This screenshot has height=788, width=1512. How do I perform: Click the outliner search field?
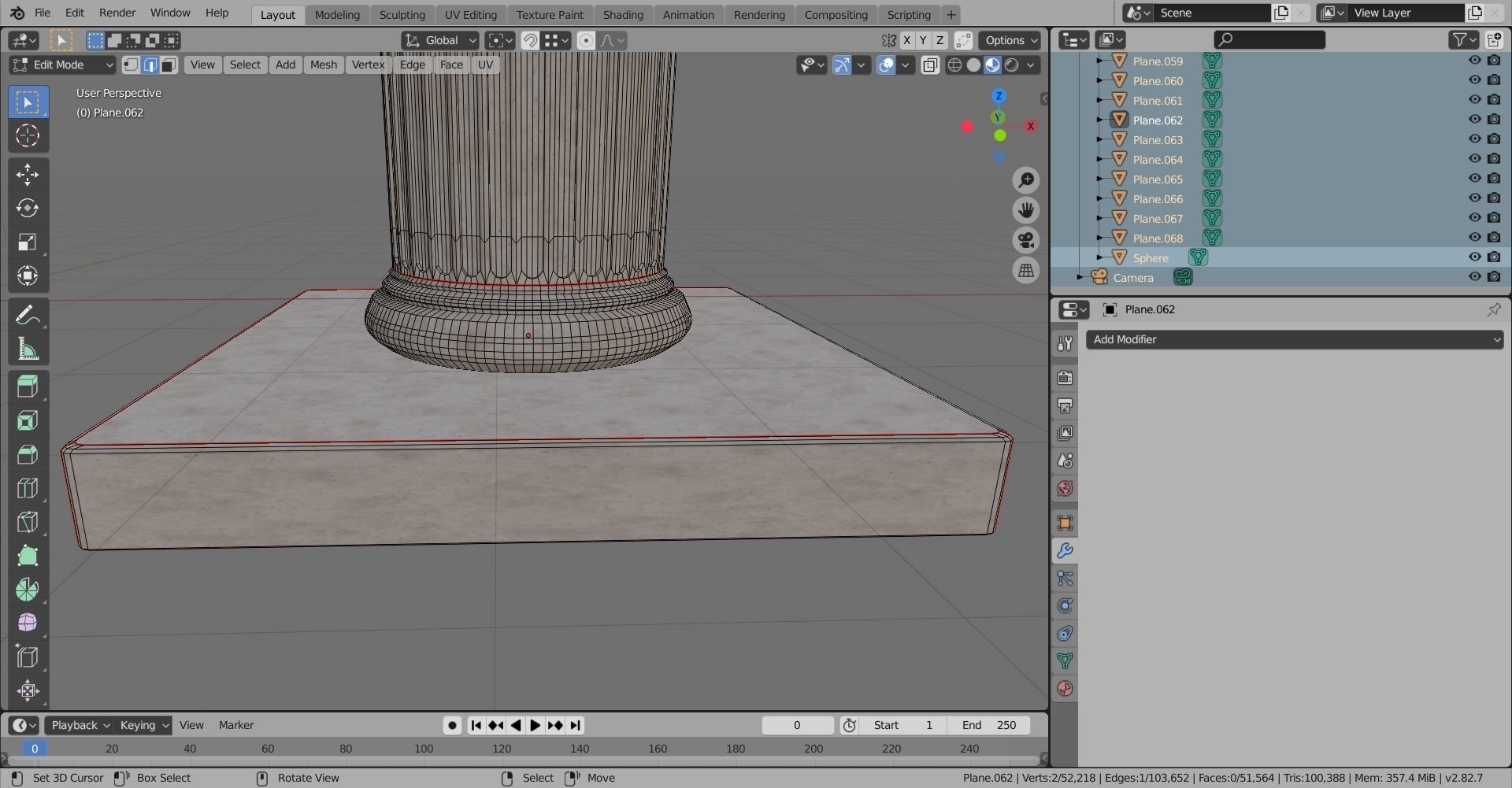[1269, 39]
